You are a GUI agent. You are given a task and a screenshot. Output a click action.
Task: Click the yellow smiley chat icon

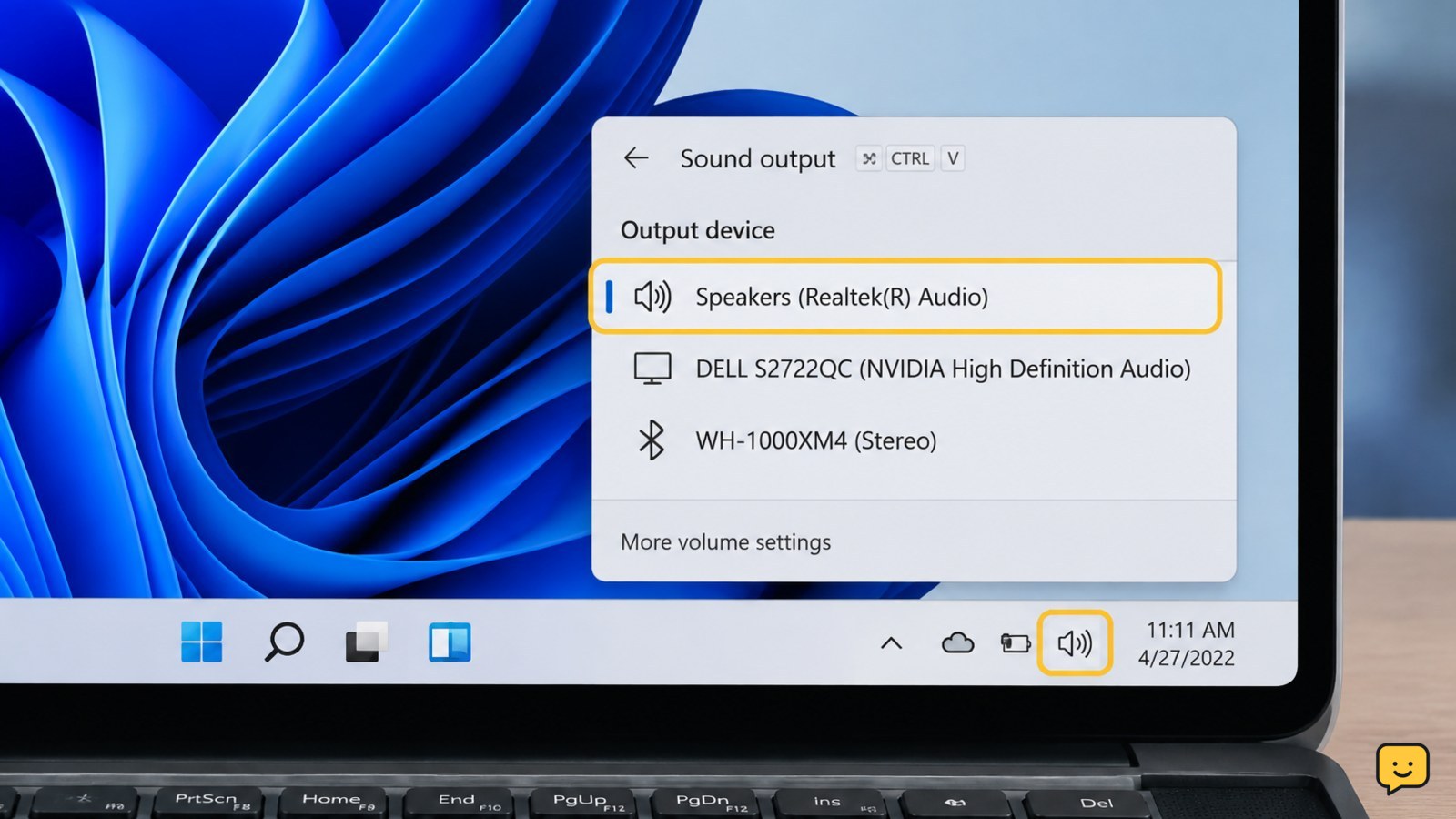1402,769
